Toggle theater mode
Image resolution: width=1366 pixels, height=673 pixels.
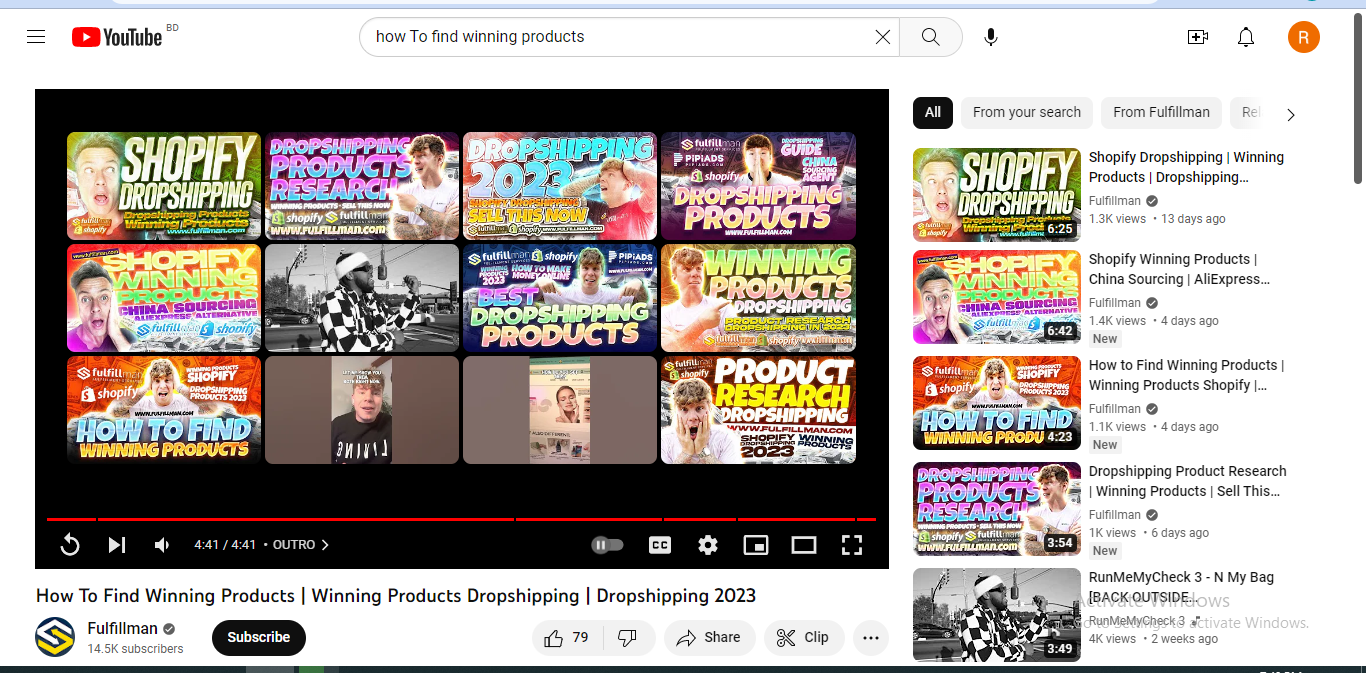click(x=804, y=545)
